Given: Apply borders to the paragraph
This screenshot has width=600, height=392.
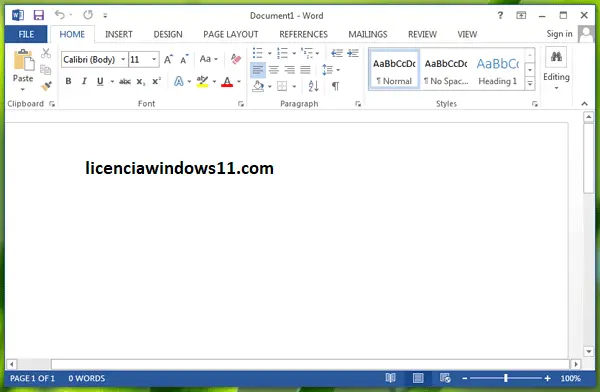Looking at the screenshot, I should [x=282, y=86].
